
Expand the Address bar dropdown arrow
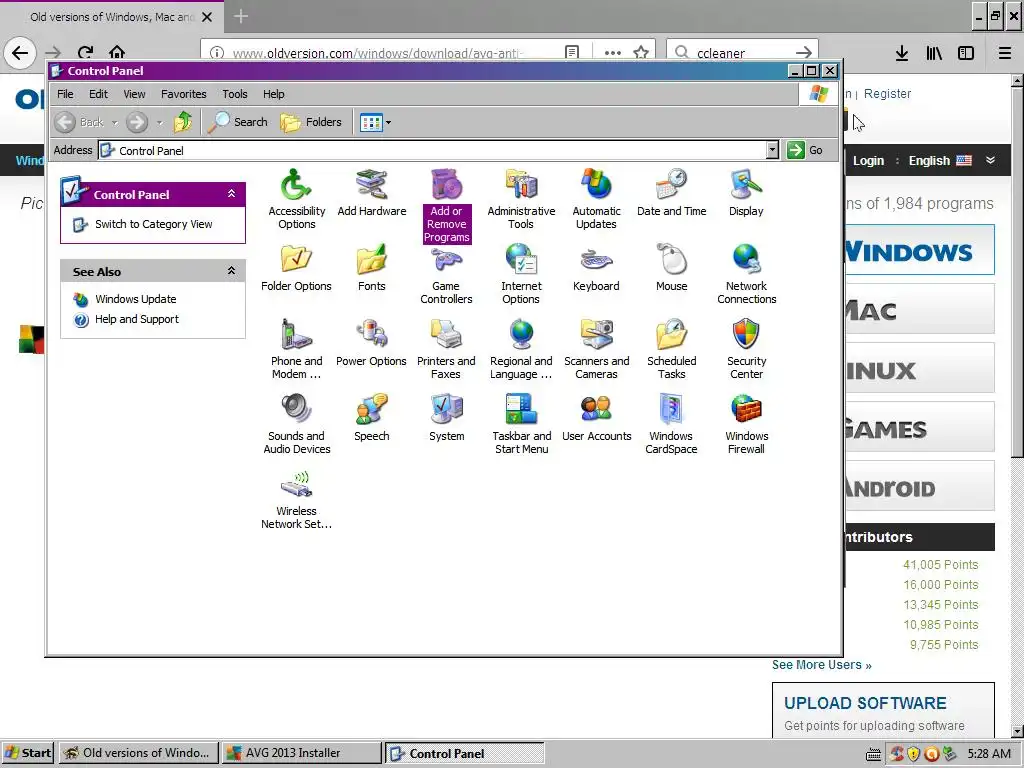coord(773,150)
